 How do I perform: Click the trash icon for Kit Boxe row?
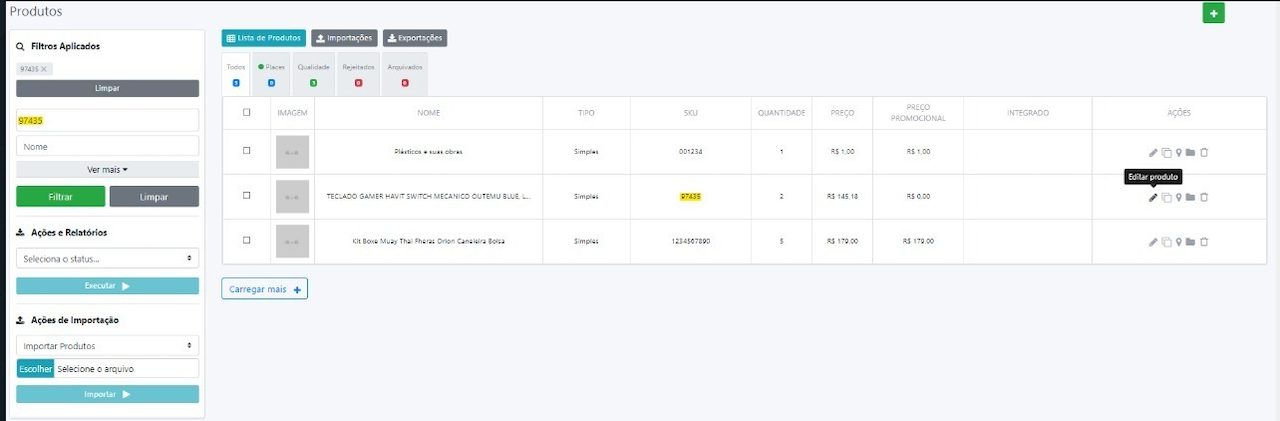[1204, 242]
